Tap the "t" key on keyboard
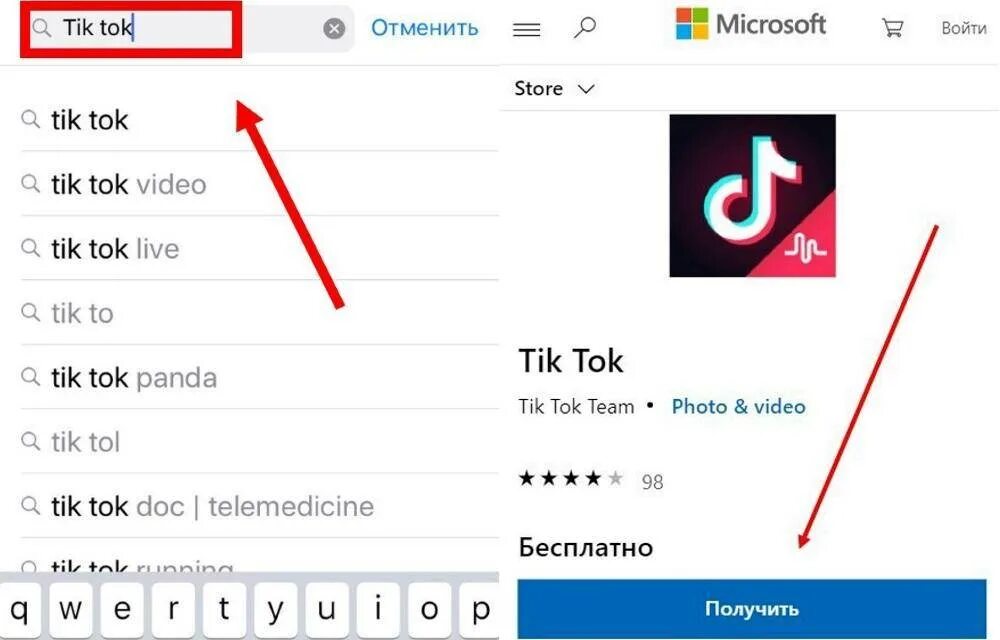The width and height of the screenshot is (1000, 640). pos(224,610)
